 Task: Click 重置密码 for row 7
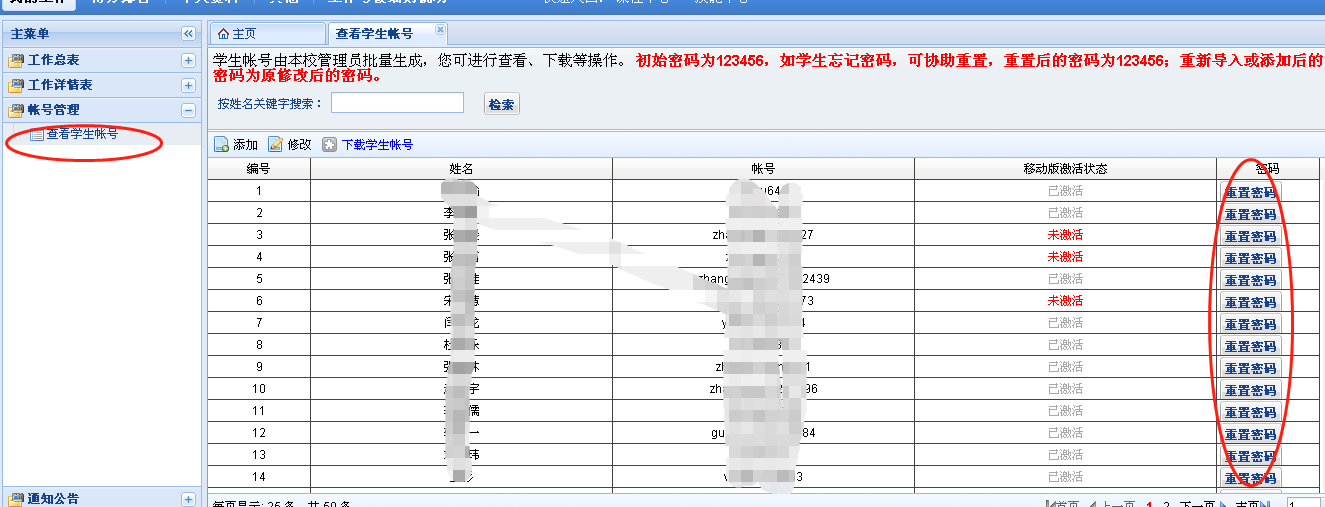tap(1250, 324)
